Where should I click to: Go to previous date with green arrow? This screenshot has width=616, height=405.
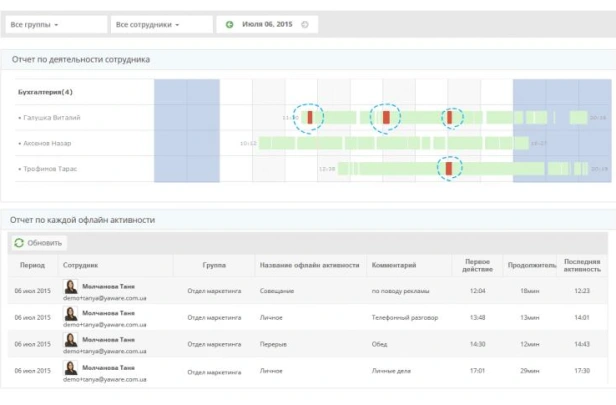pyautogui.click(x=229, y=24)
